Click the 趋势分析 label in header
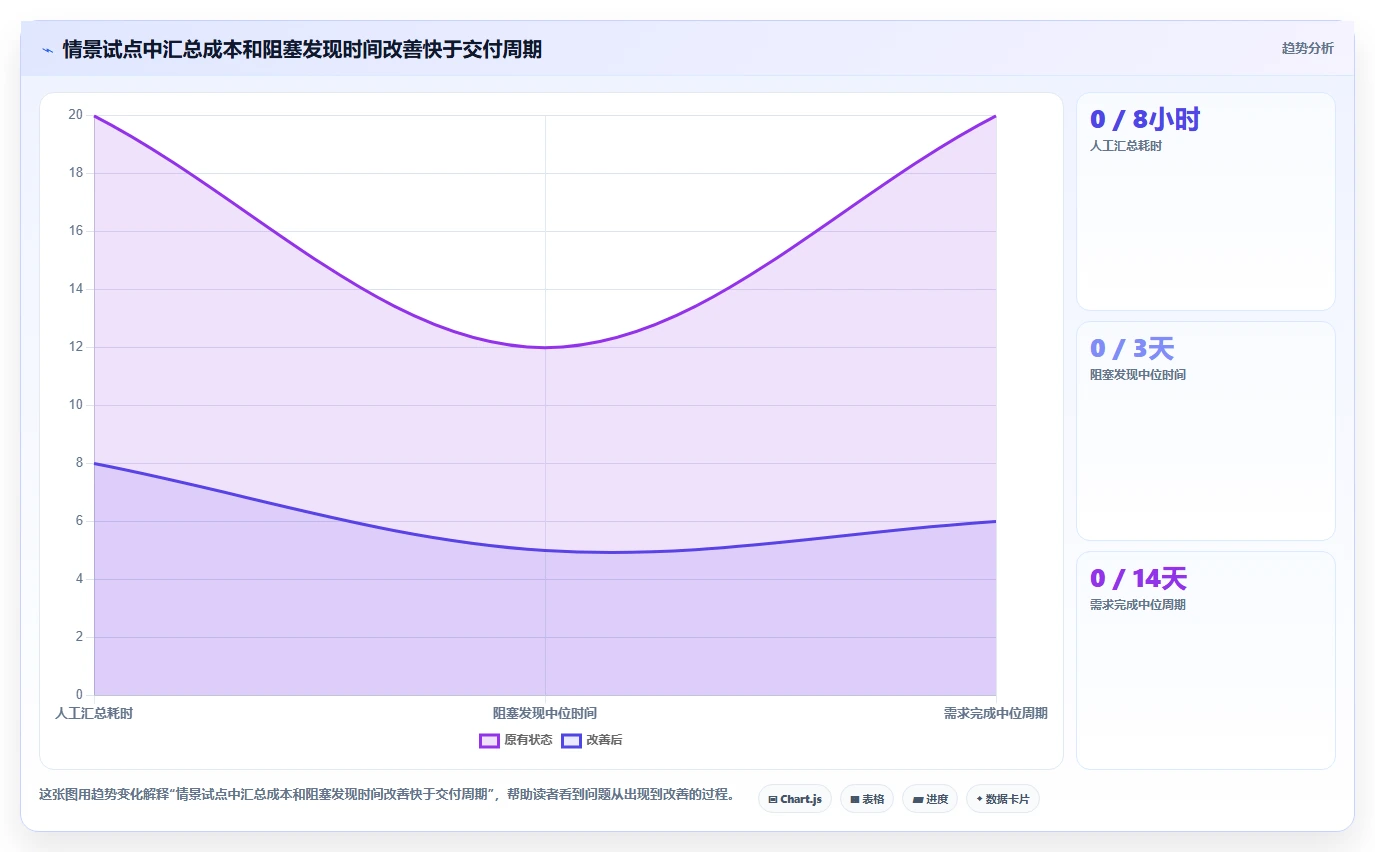Screen dimensions: 1375x852 [x=1307, y=48]
